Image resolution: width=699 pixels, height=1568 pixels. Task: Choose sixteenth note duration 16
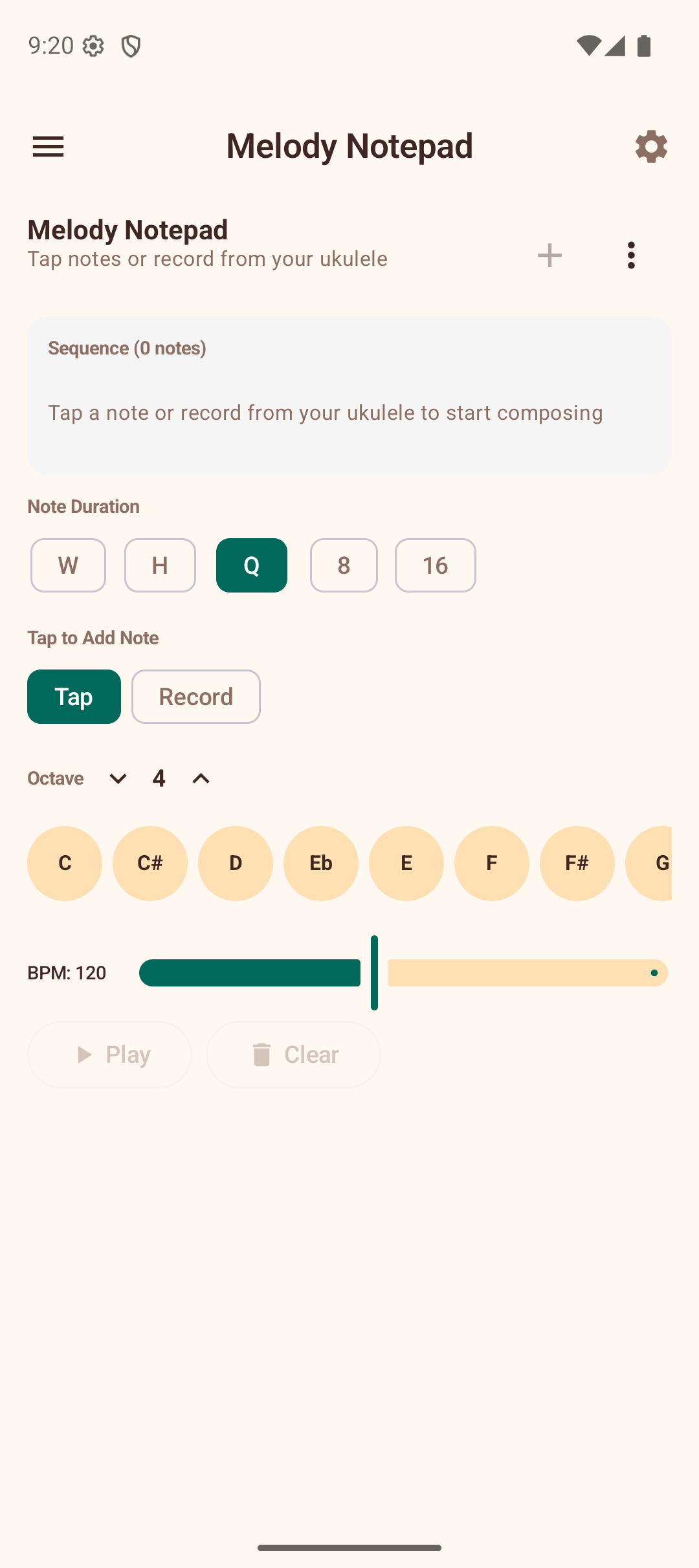[435, 565]
